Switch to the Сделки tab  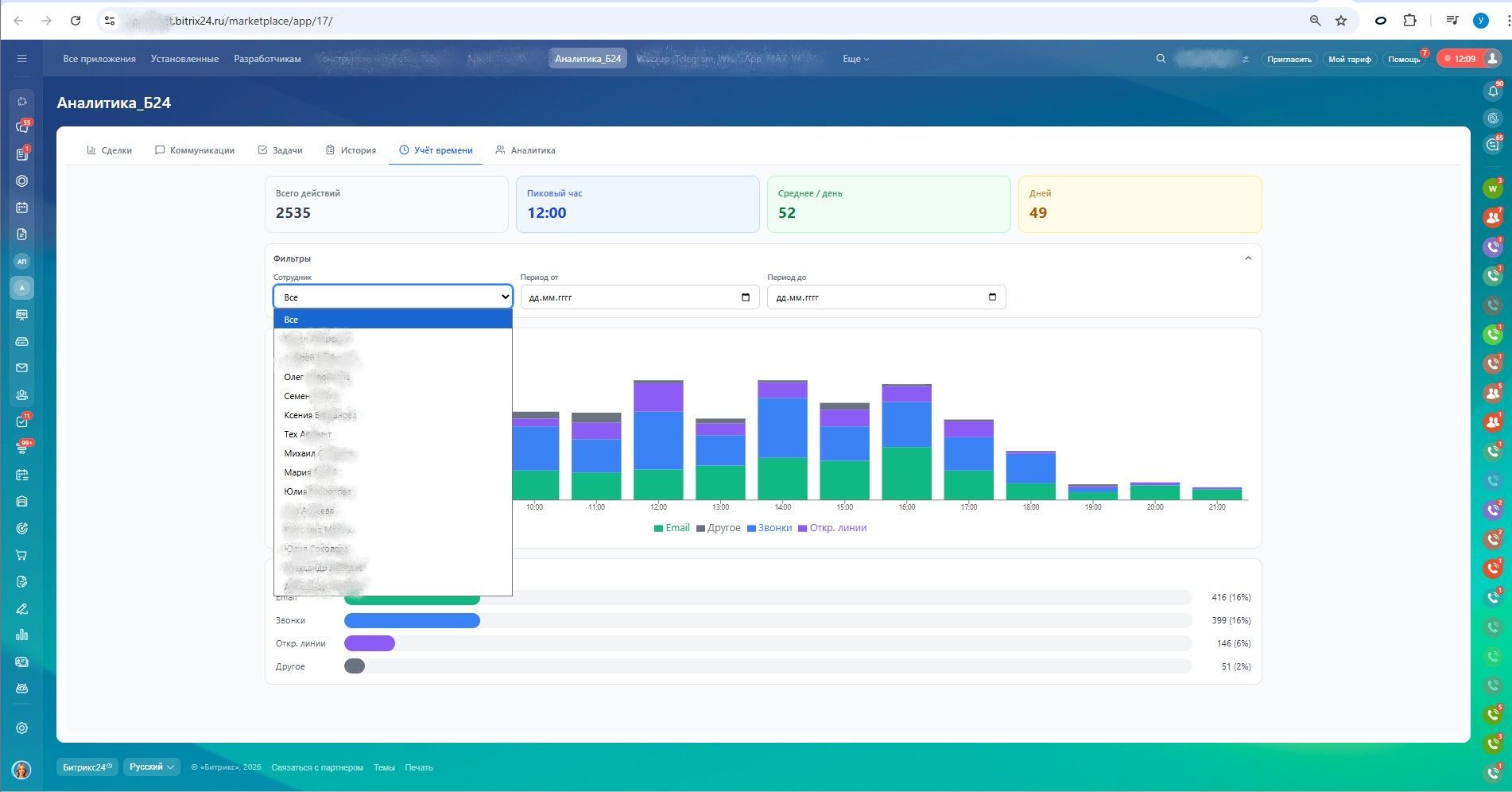pyautogui.click(x=110, y=150)
